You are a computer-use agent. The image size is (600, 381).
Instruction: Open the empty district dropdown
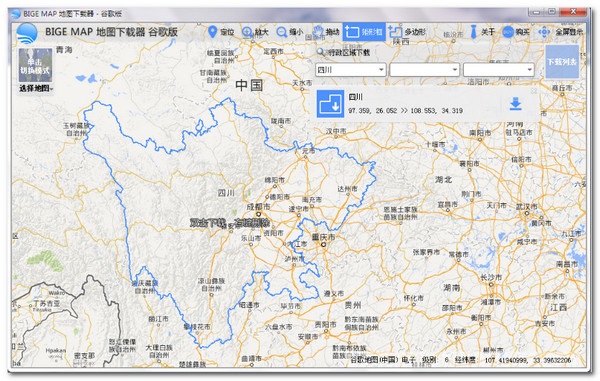coord(499,70)
